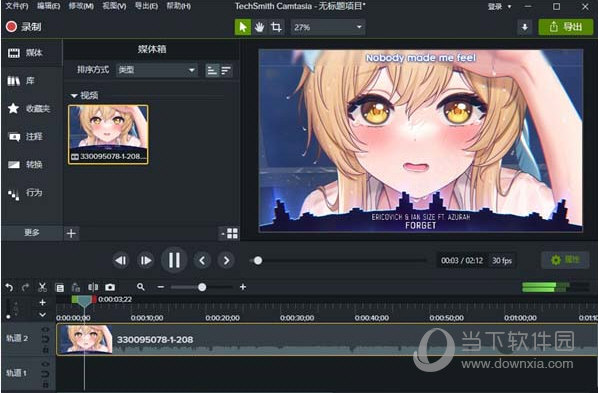Paste with the timeline toolbar paste icon

(76, 287)
